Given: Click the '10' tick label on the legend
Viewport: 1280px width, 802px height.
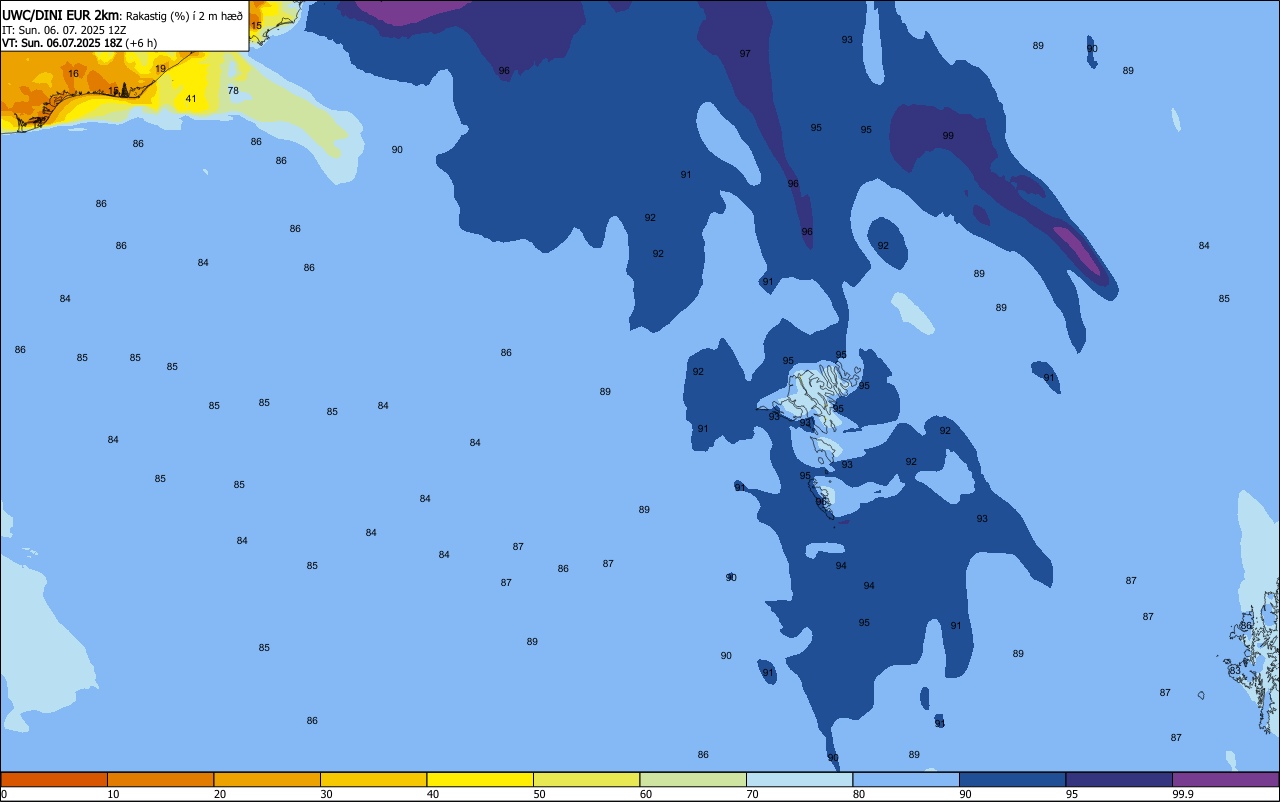Looking at the screenshot, I should point(113,794).
